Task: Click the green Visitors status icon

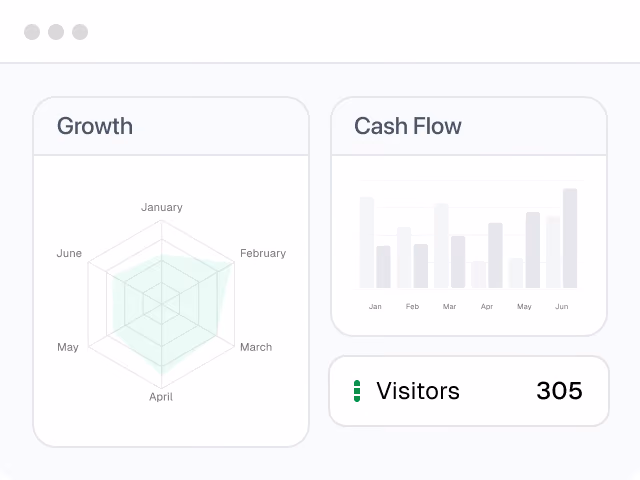Action: pyautogui.click(x=357, y=391)
